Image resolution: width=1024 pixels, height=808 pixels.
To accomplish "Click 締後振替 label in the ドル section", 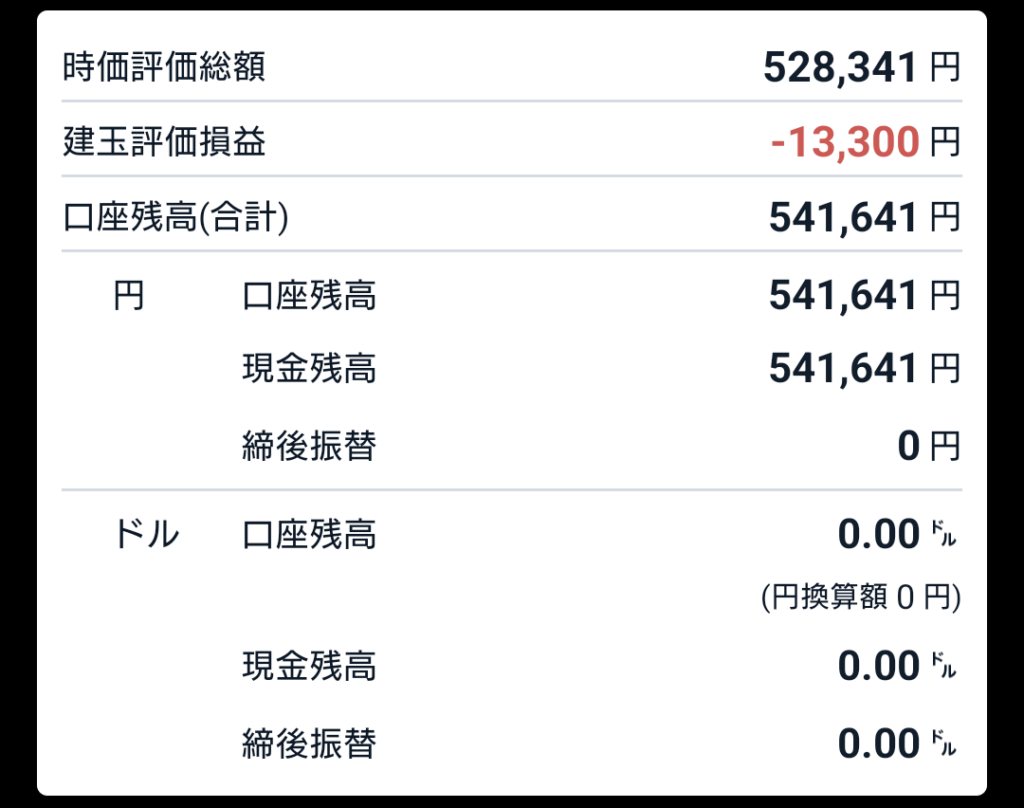I will click(309, 743).
